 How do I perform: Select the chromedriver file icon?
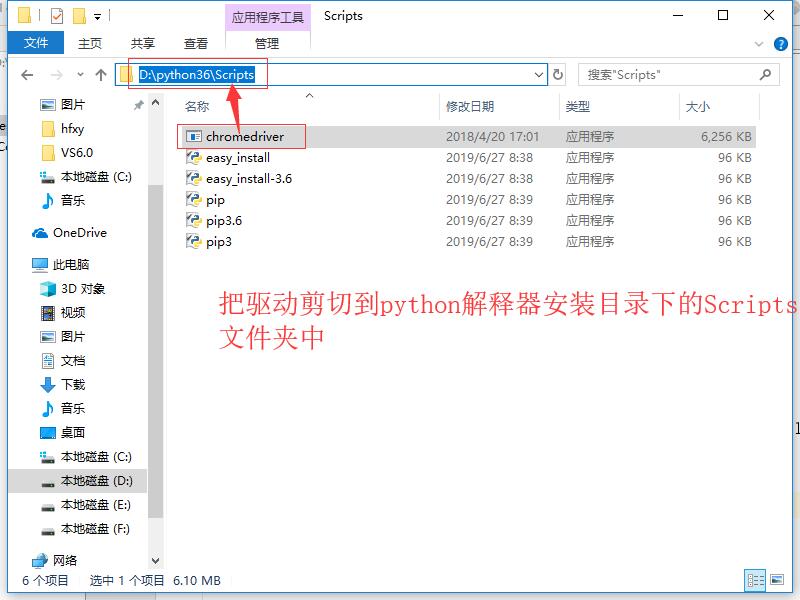point(194,137)
